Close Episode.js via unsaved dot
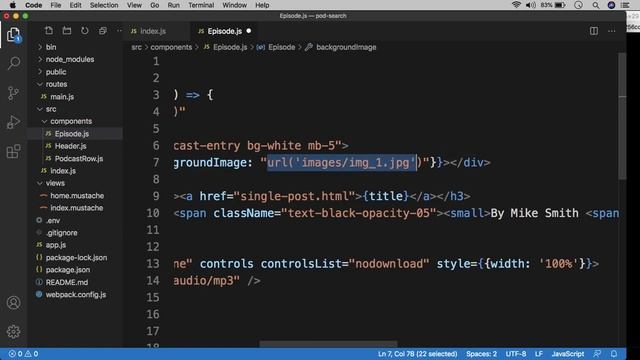Image resolution: width=640 pixels, height=360 pixels. tap(249, 31)
